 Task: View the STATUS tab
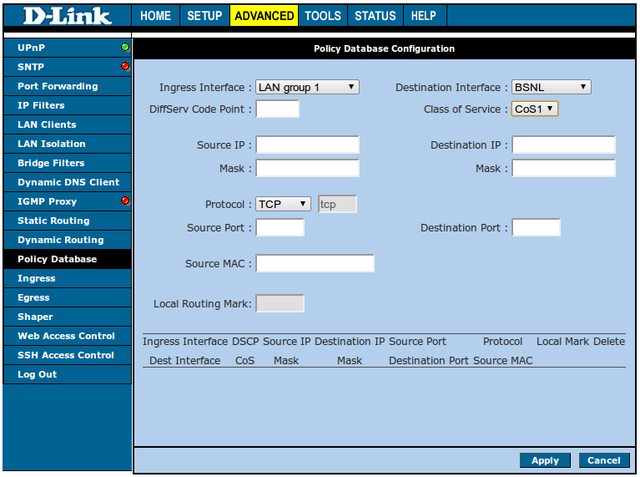(x=375, y=16)
